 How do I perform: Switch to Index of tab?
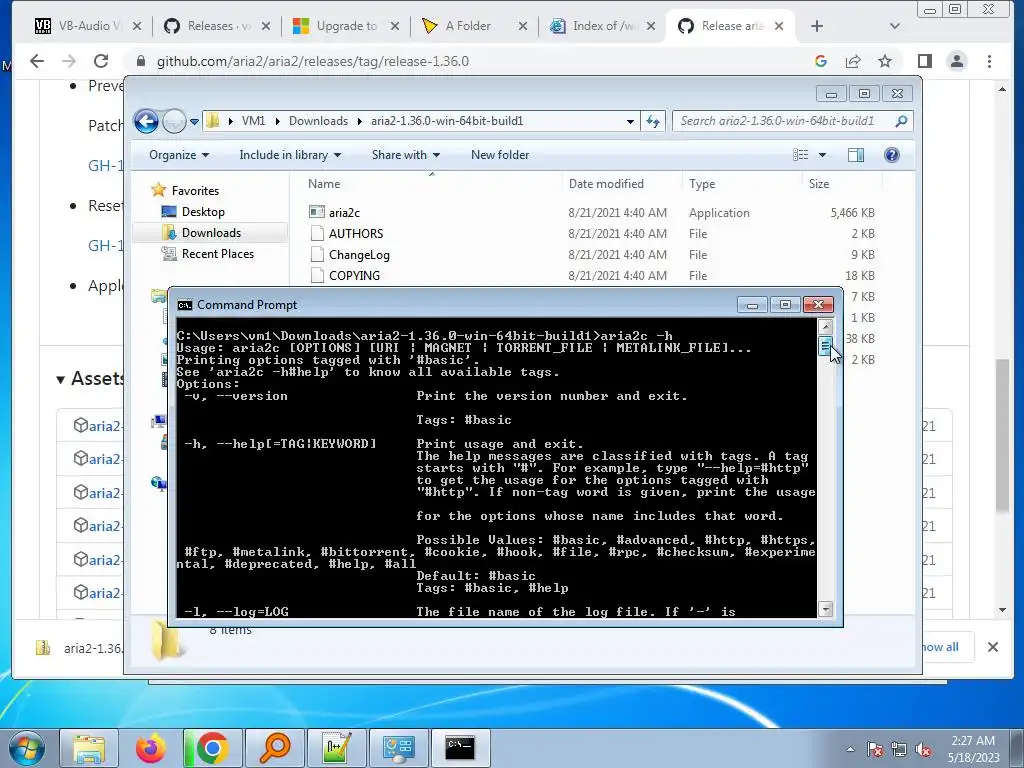pyautogui.click(x=593, y=26)
